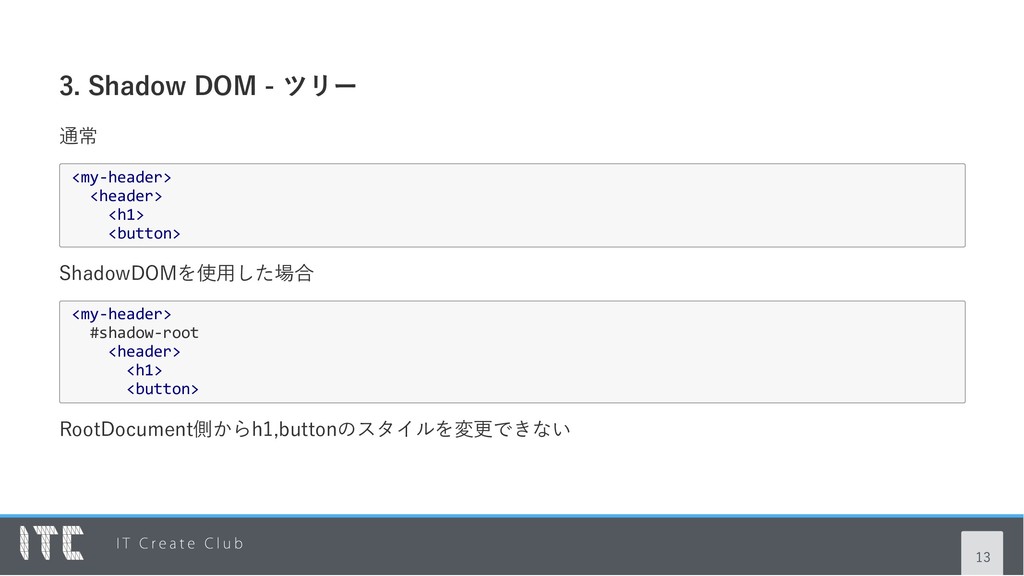Image resolution: width=1024 pixels, height=576 pixels.
Task: Click the #shadow-root line
Action: [x=144, y=332]
